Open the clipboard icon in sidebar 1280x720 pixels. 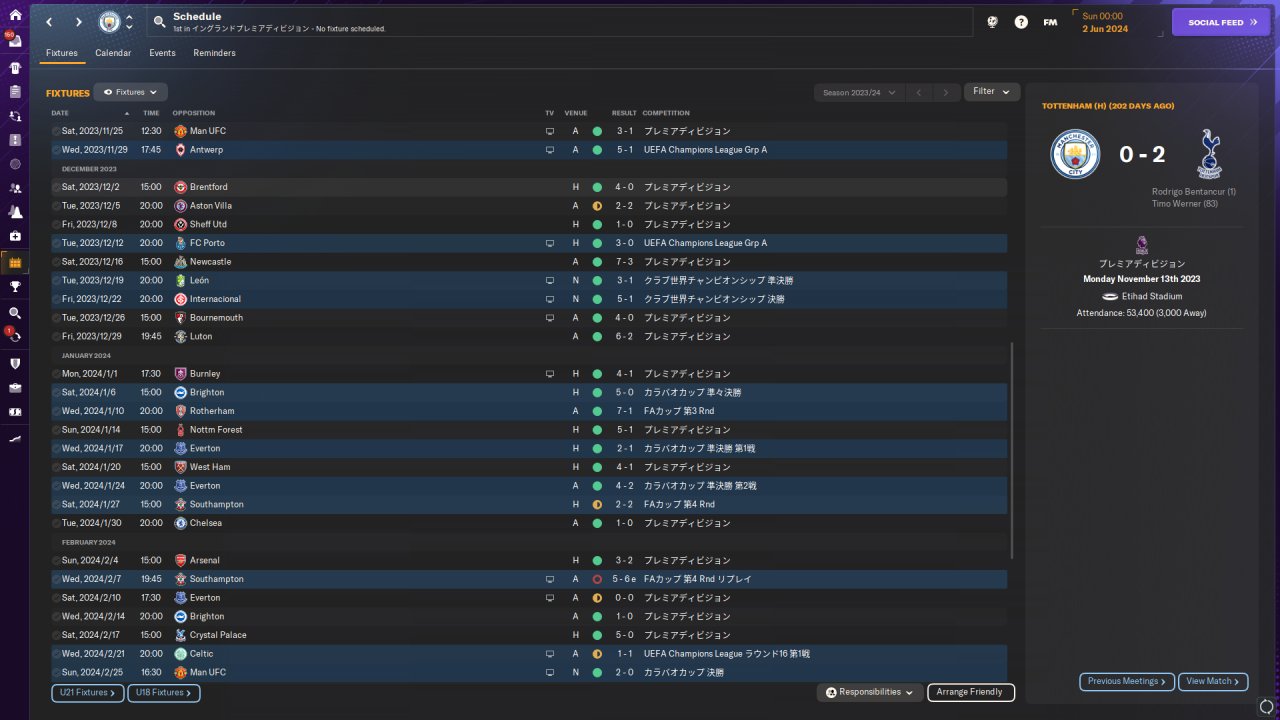(15, 92)
